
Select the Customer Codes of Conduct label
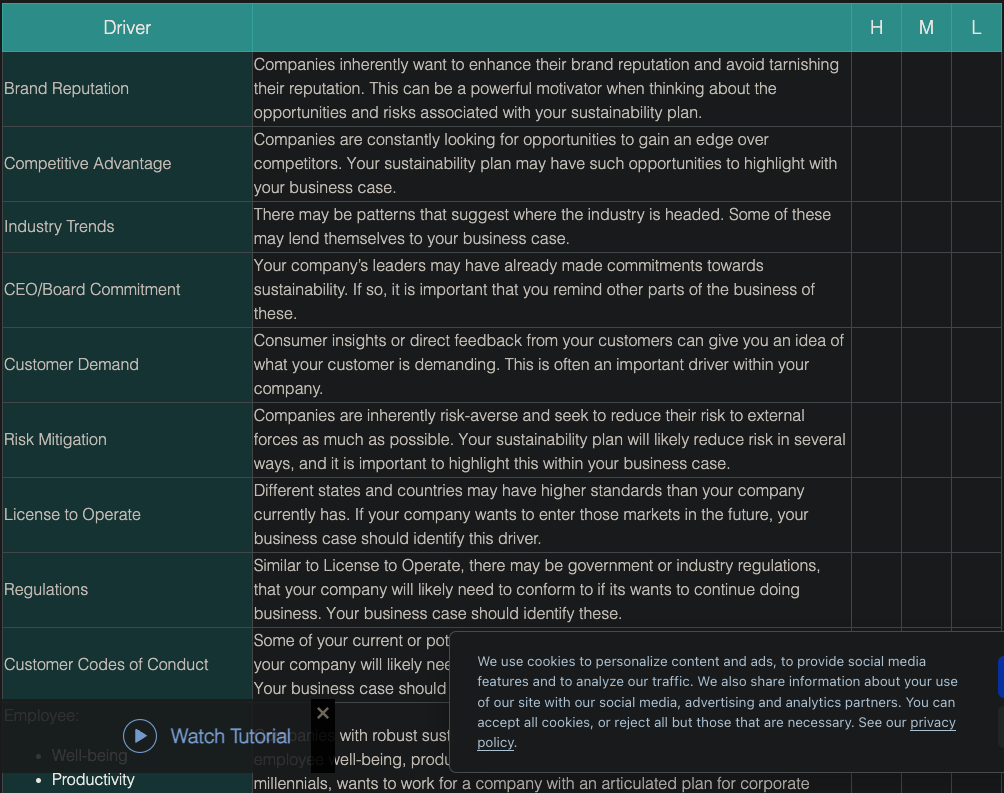[x=106, y=665]
